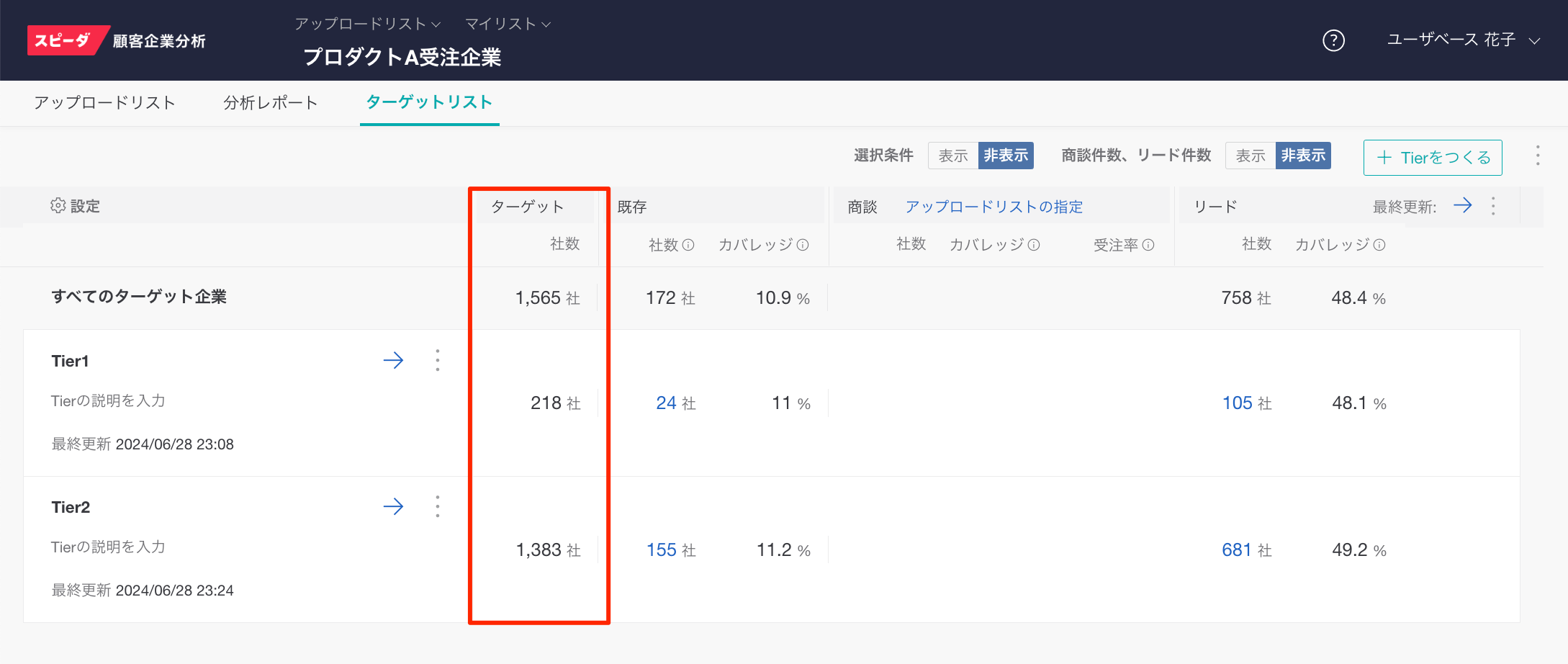Expand the アップロードリスト dropdown in header

pyautogui.click(x=367, y=24)
